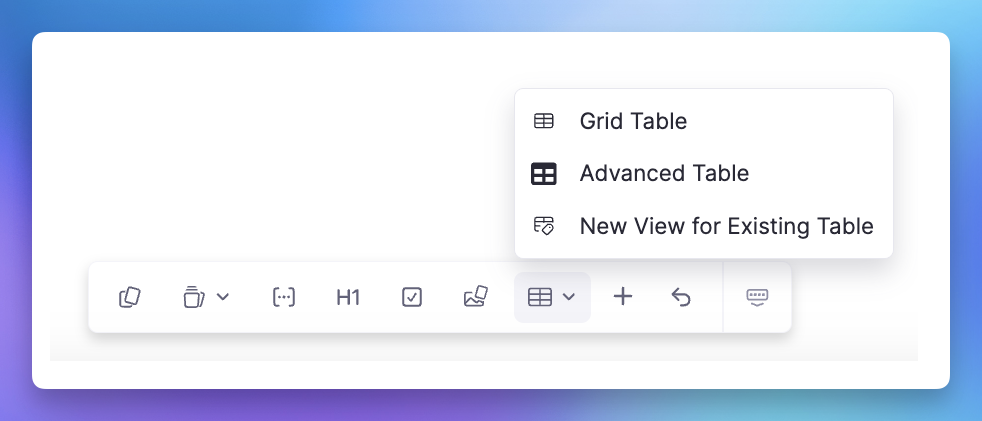Viewport: 982px width, 421px height.
Task: Collapse the table menu with its chevron
Action: (x=569, y=297)
